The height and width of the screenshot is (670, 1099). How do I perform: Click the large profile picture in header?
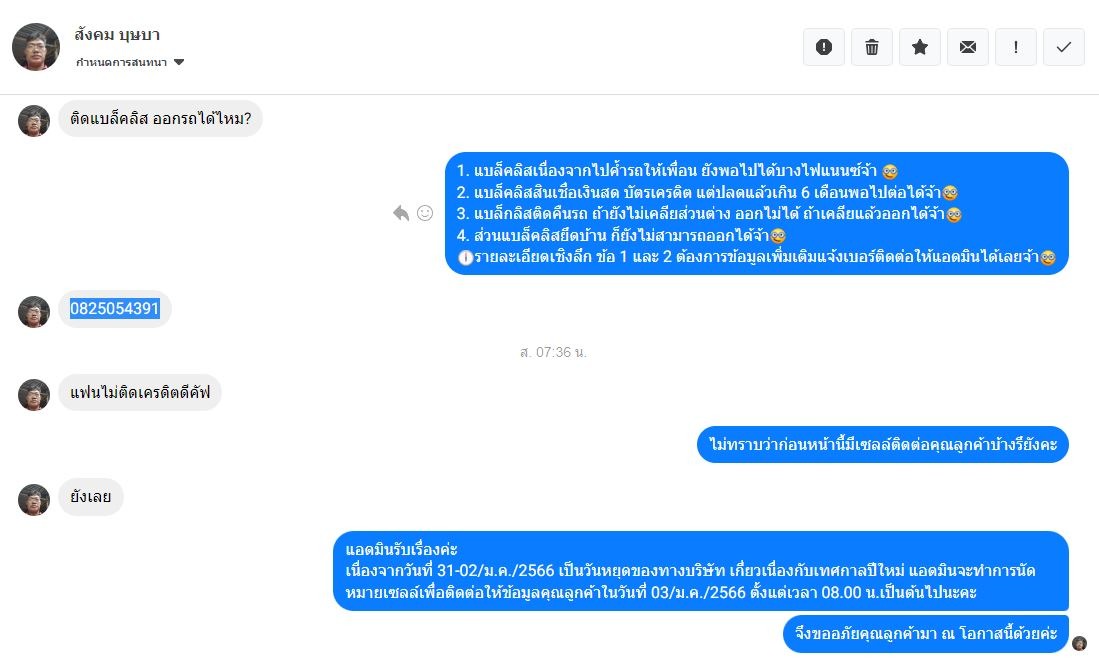coord(36,47)
